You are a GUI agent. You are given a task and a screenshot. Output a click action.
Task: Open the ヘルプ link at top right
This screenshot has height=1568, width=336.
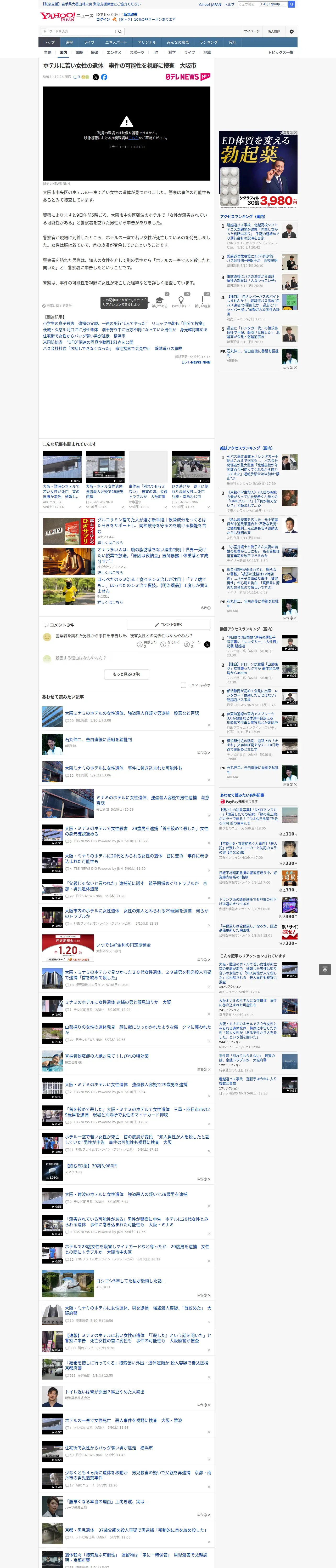[x=229, y=4]
